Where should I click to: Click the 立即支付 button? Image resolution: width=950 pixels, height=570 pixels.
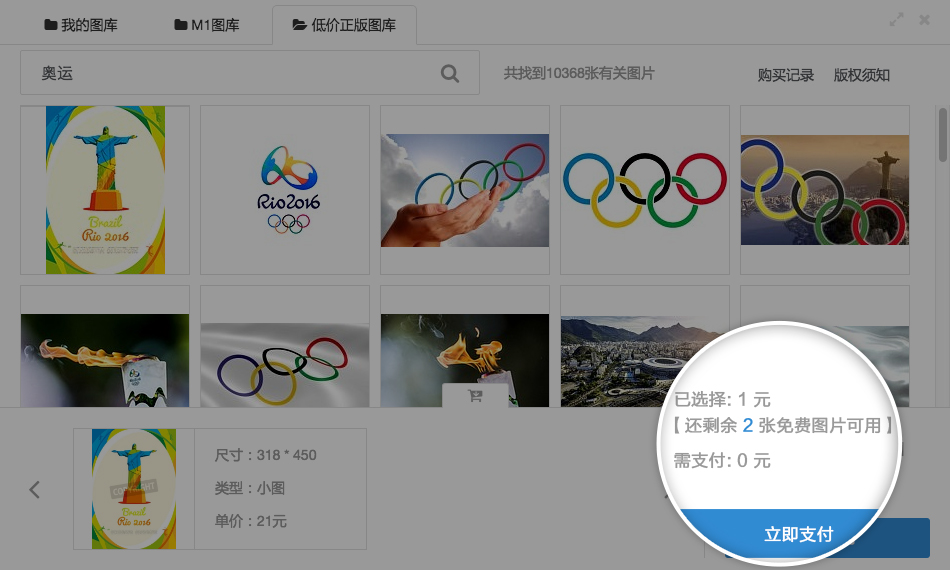pyautogui.click(x=799, y=534)
